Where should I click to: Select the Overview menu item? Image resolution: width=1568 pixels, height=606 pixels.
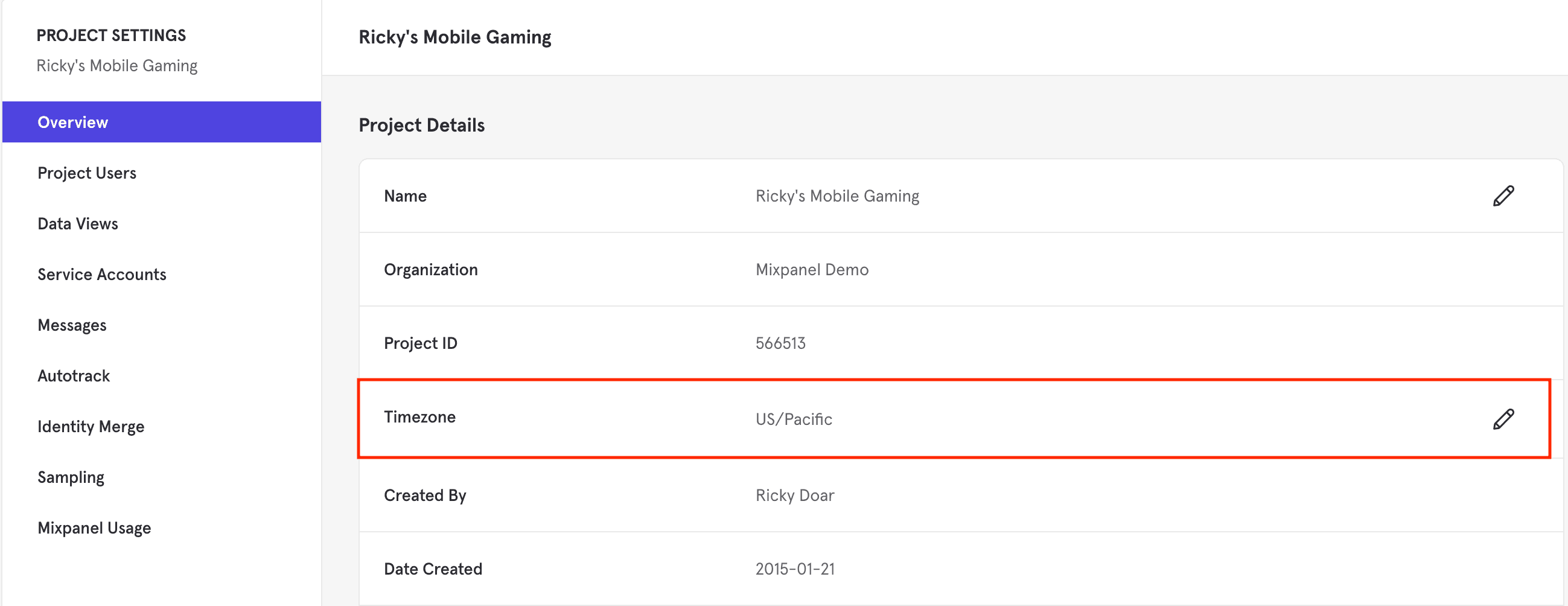click(73, 123)
